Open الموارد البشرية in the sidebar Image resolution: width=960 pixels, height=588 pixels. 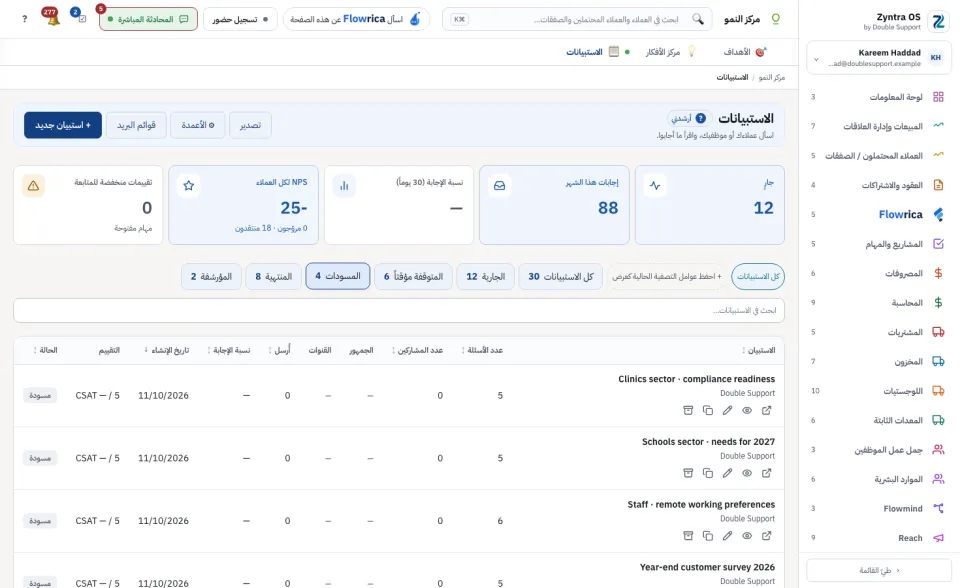click(879, 479)
